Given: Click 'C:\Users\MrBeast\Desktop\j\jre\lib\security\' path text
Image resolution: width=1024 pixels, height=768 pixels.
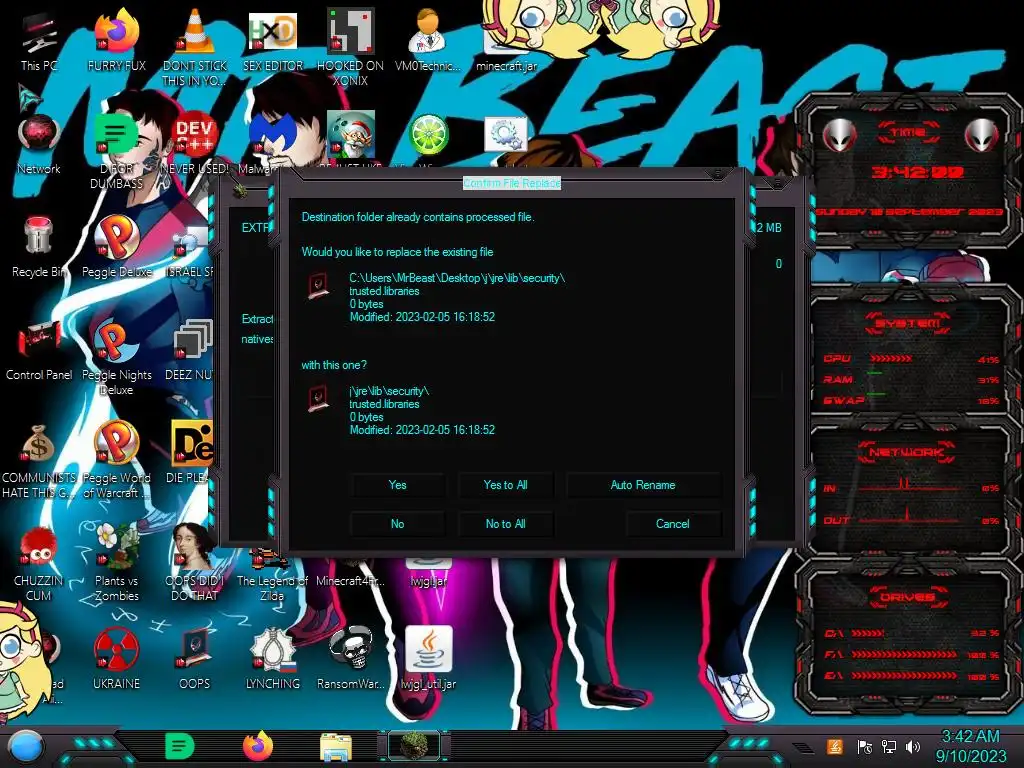Looking at the screenshot, I should pyautogui.click(x=457, y=278).
